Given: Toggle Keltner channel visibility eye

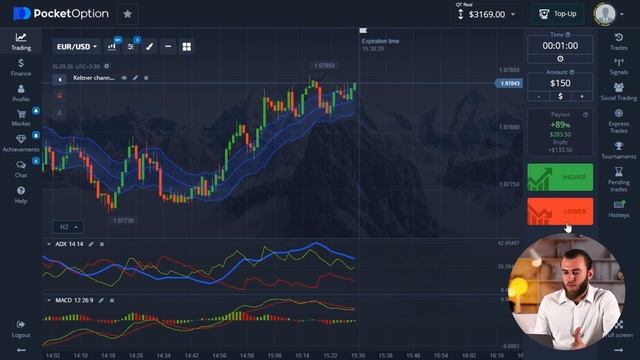Looking at the screenshot, I should [124, 78].
